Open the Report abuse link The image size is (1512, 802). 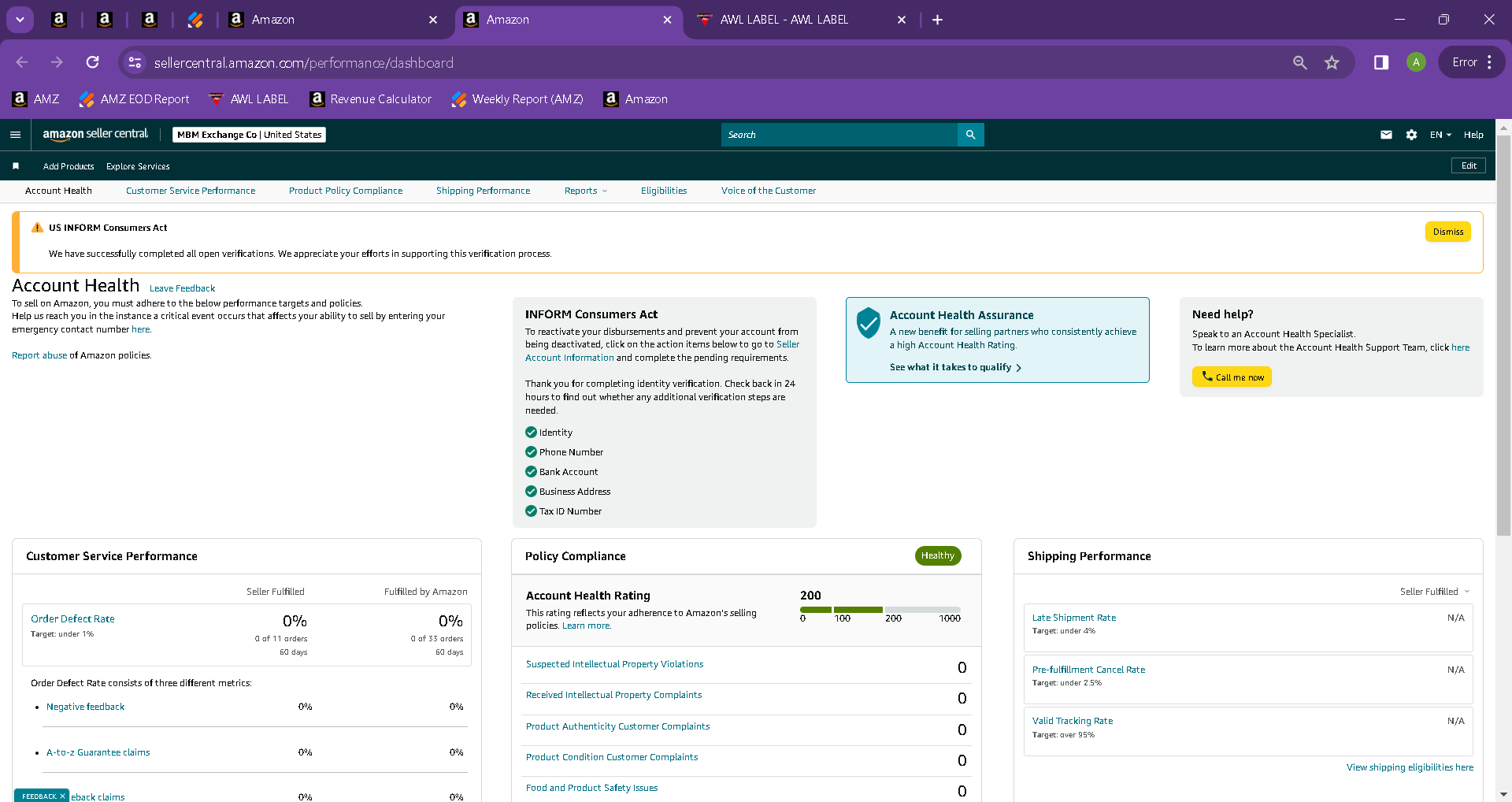tap(39, 355)
